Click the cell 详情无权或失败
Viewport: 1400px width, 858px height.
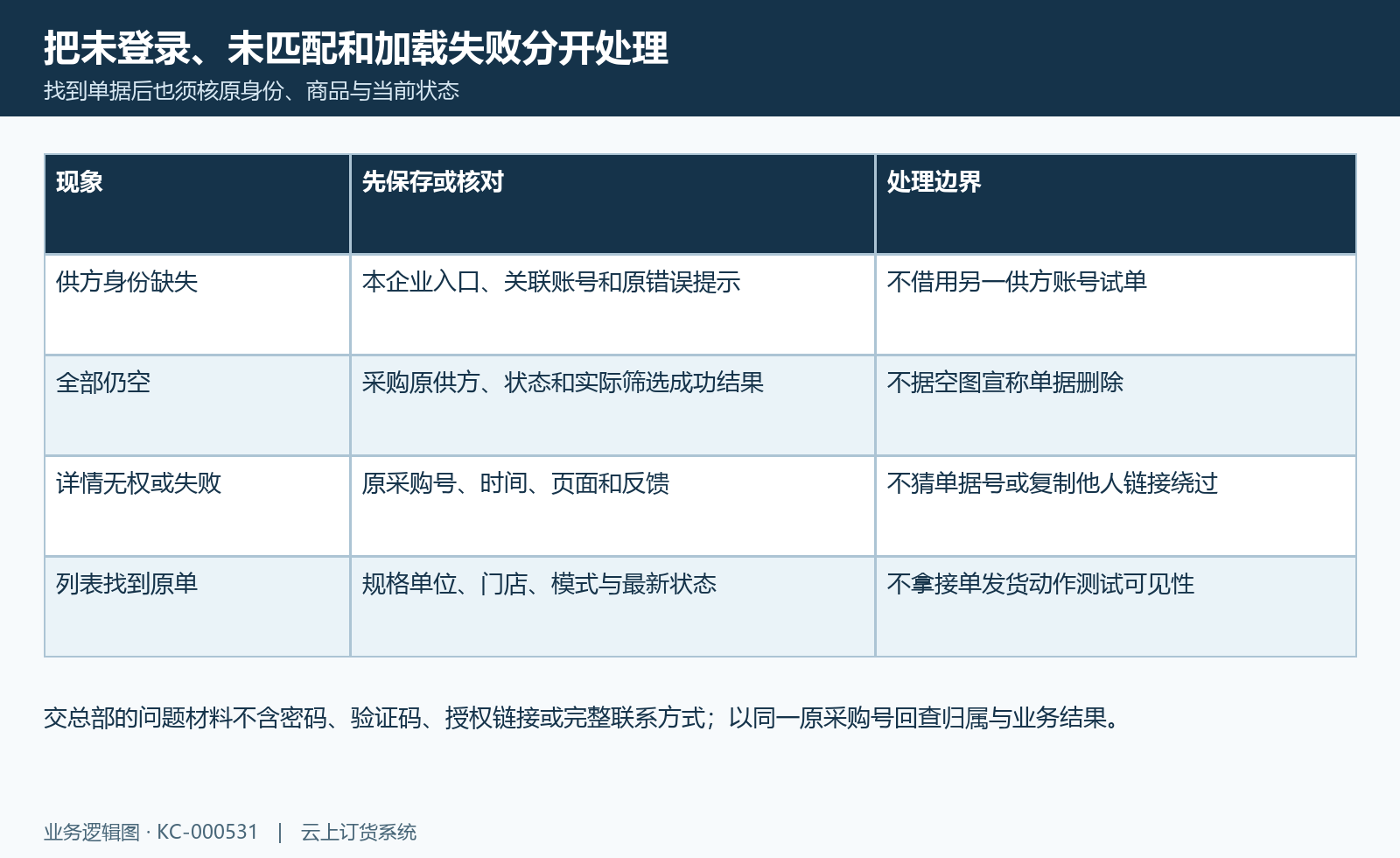click(197, 506)
